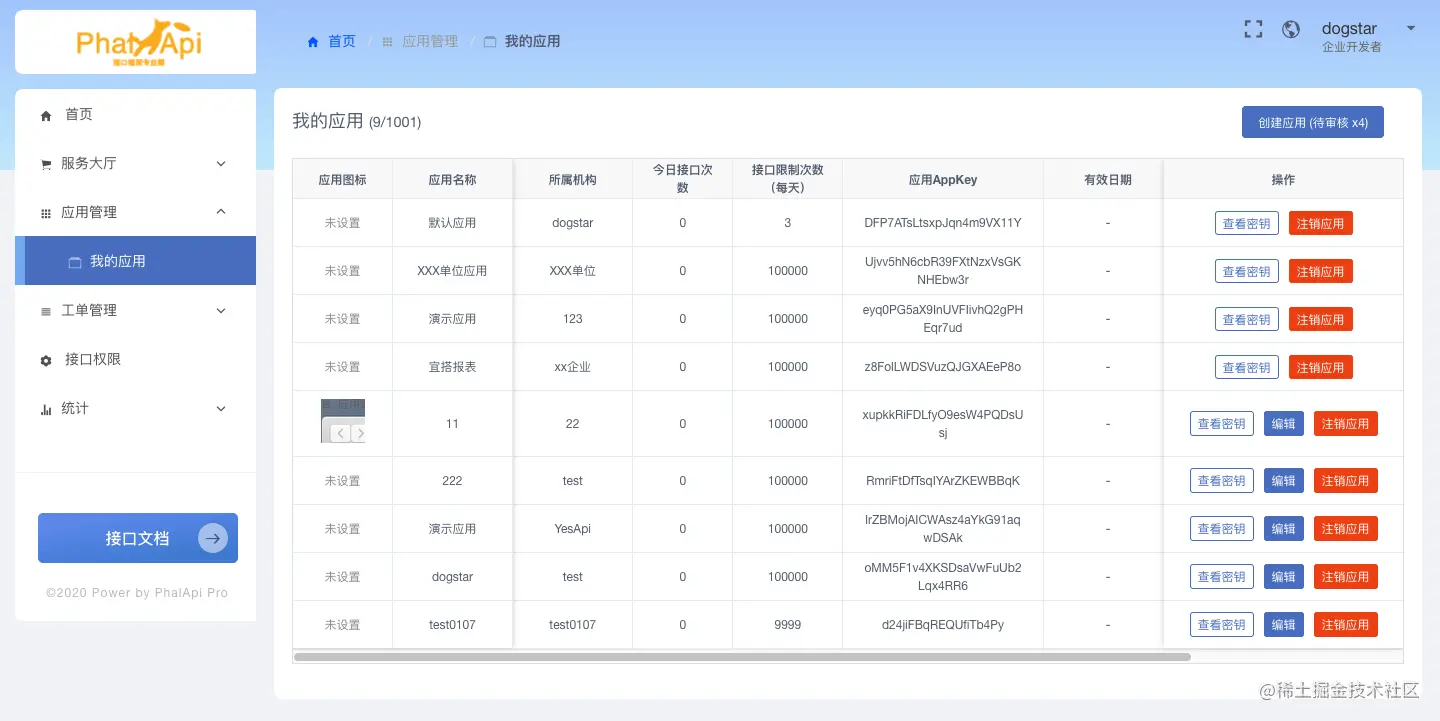Click the PhalApi logo

coord(139,42)
